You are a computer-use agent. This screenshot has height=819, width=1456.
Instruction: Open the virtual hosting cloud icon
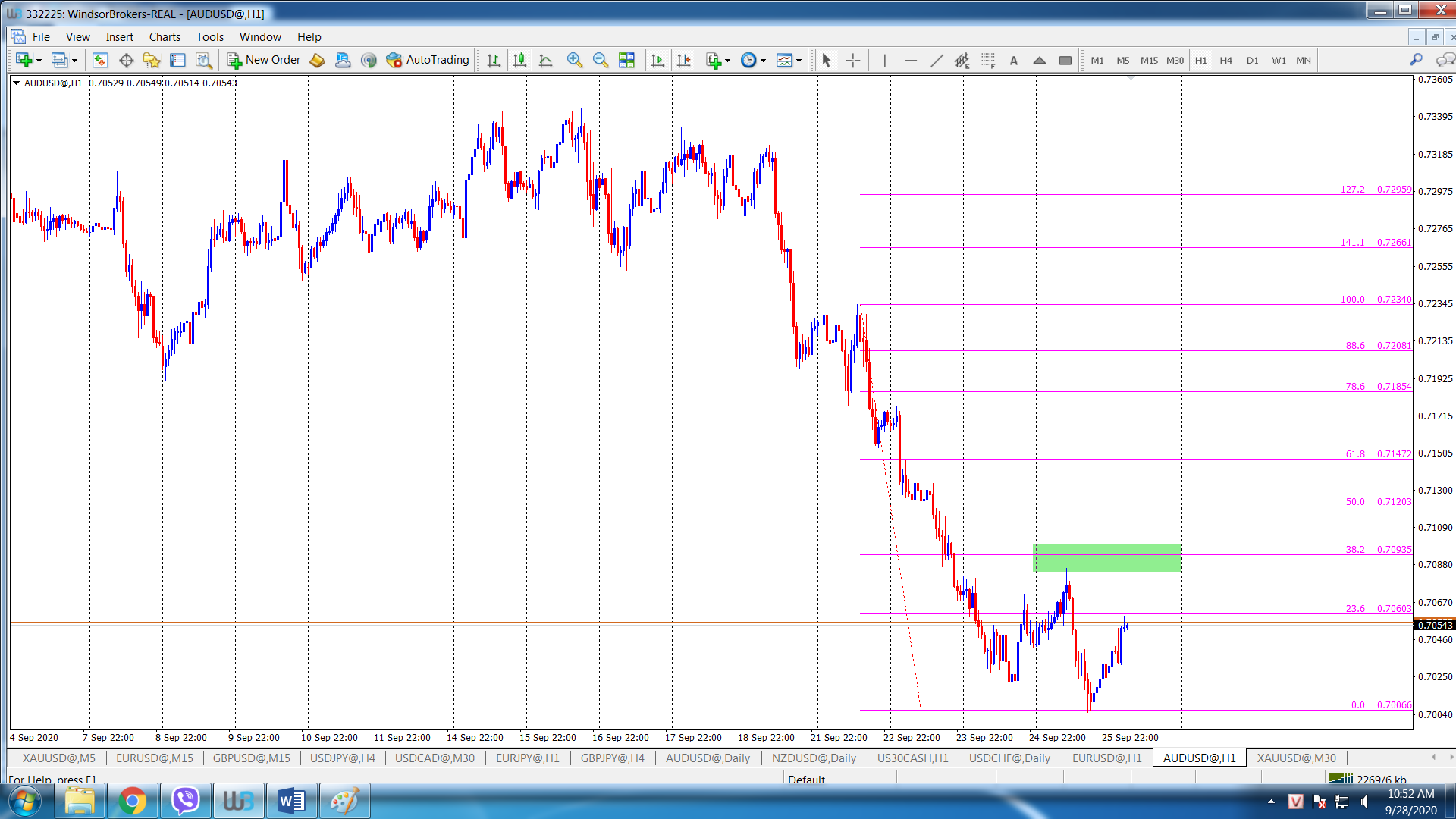click(x=343, y=60)
